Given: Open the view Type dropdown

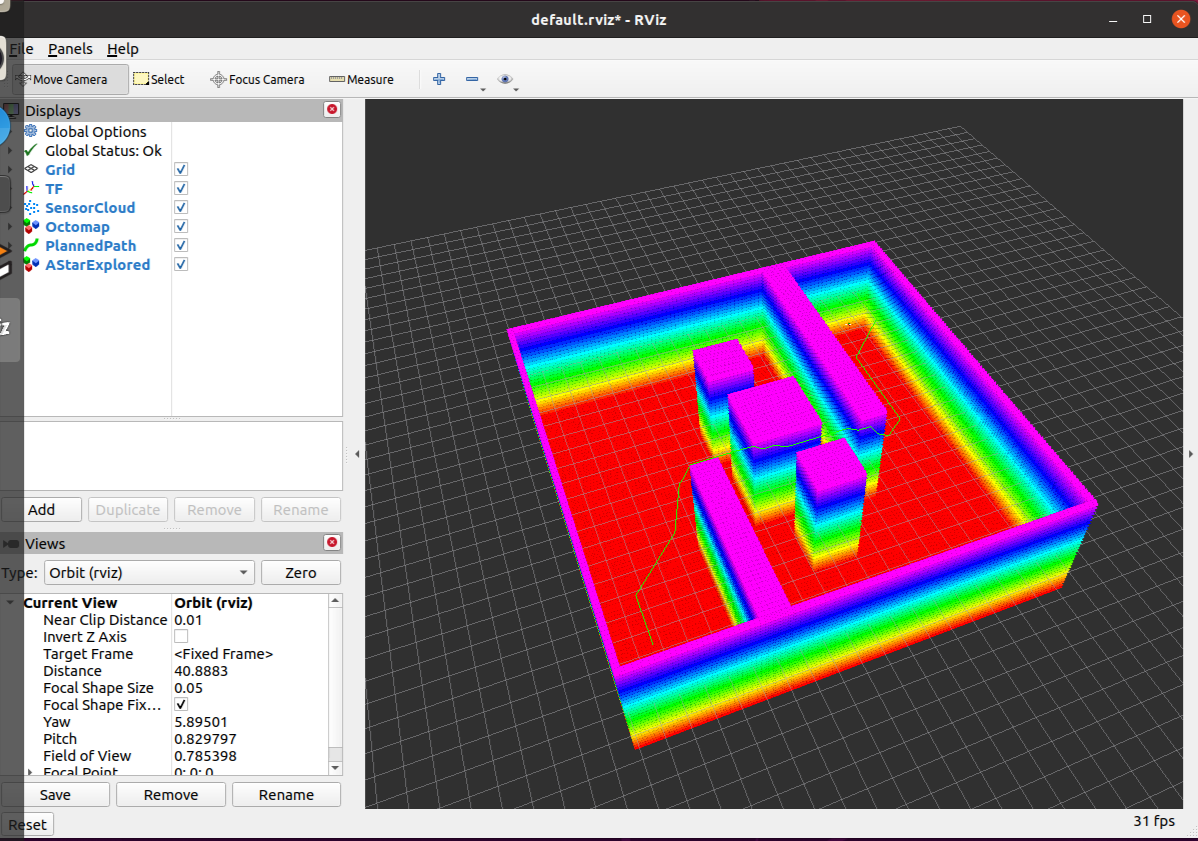Looking at the screenshot, I should pyautogui.click(x=149, y=573).
